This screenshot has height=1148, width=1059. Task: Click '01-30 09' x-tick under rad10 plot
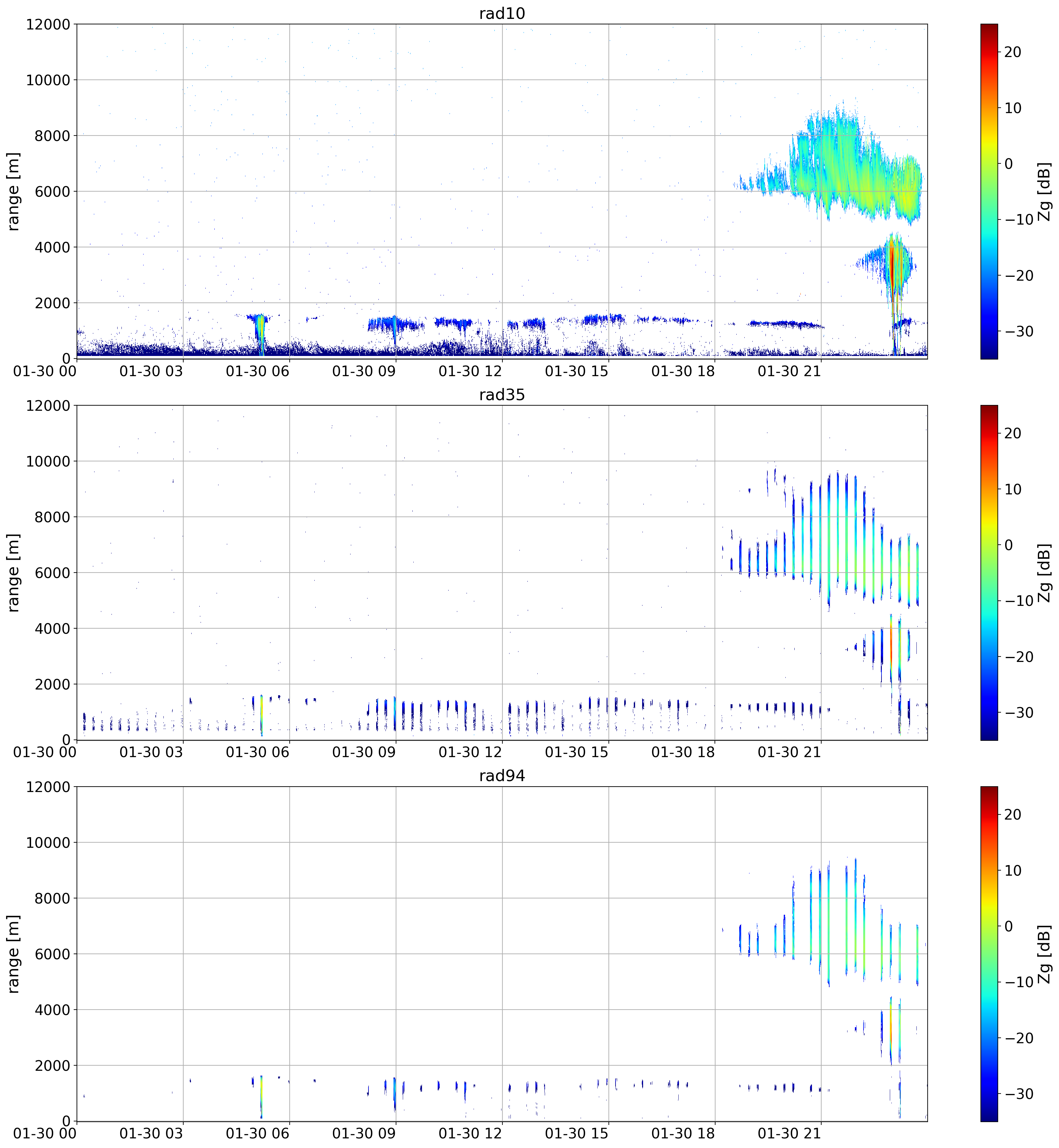[363, 371]
